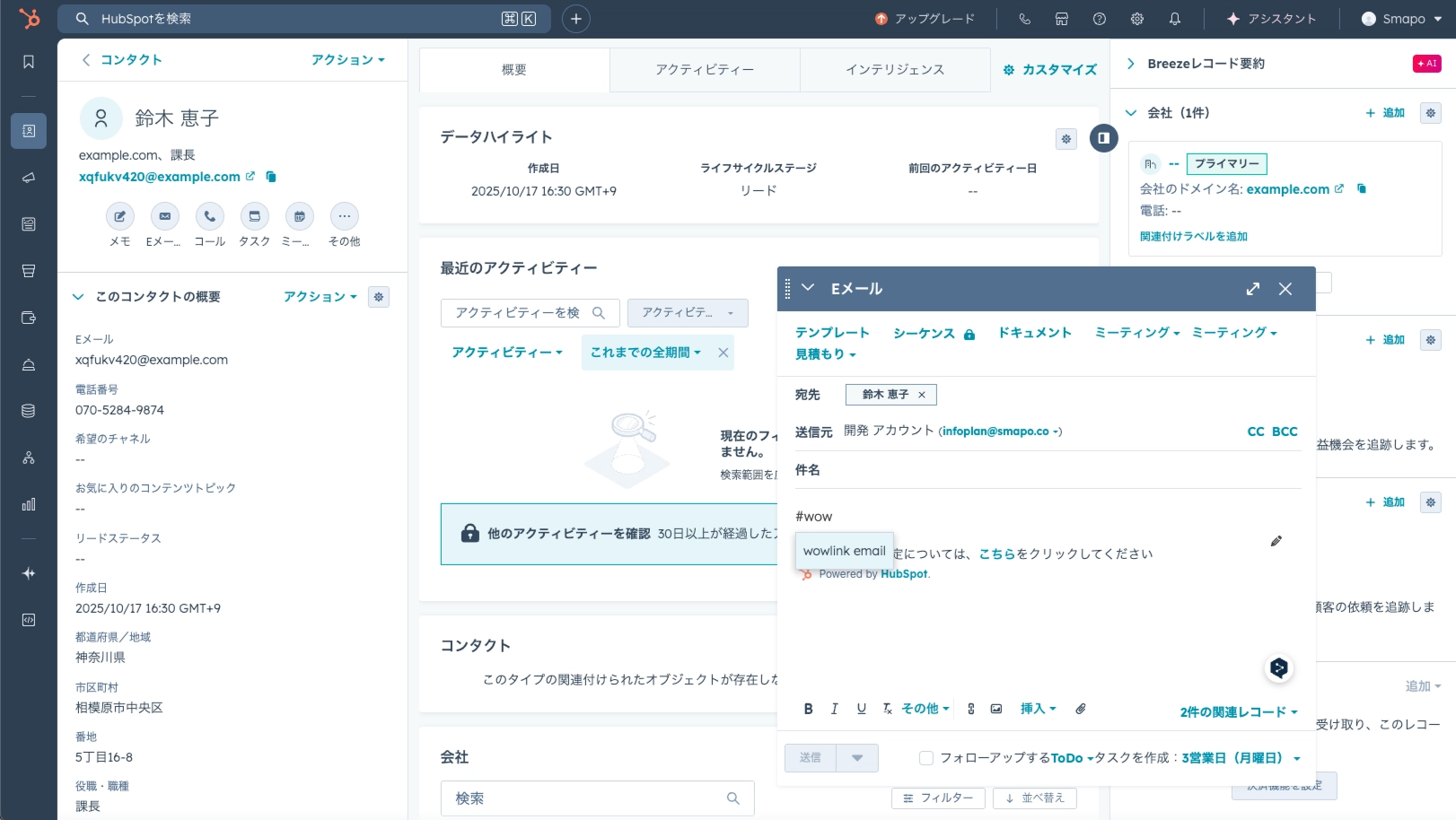Click the タスク action icon
Screen dimensions: 1456x820
255,216
